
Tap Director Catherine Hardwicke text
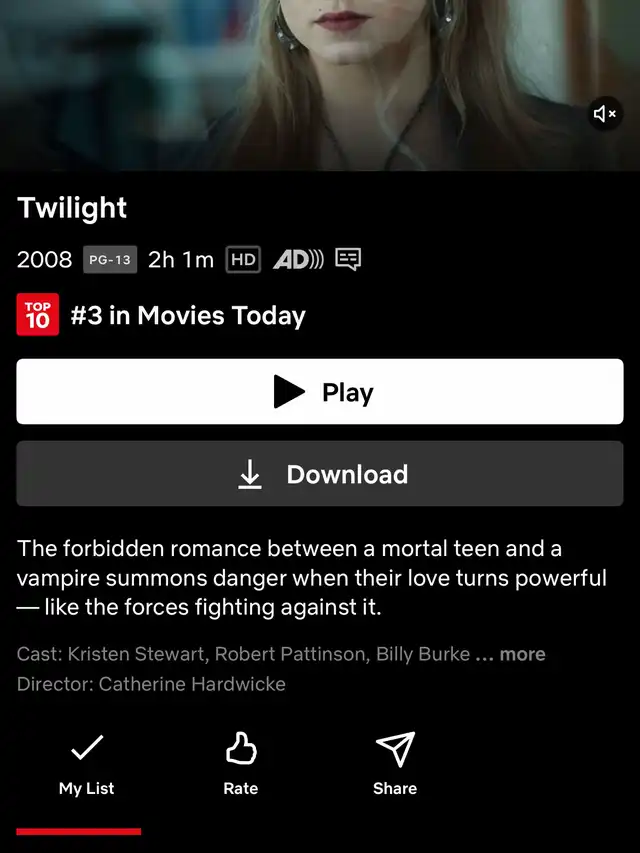coord(151,684)
